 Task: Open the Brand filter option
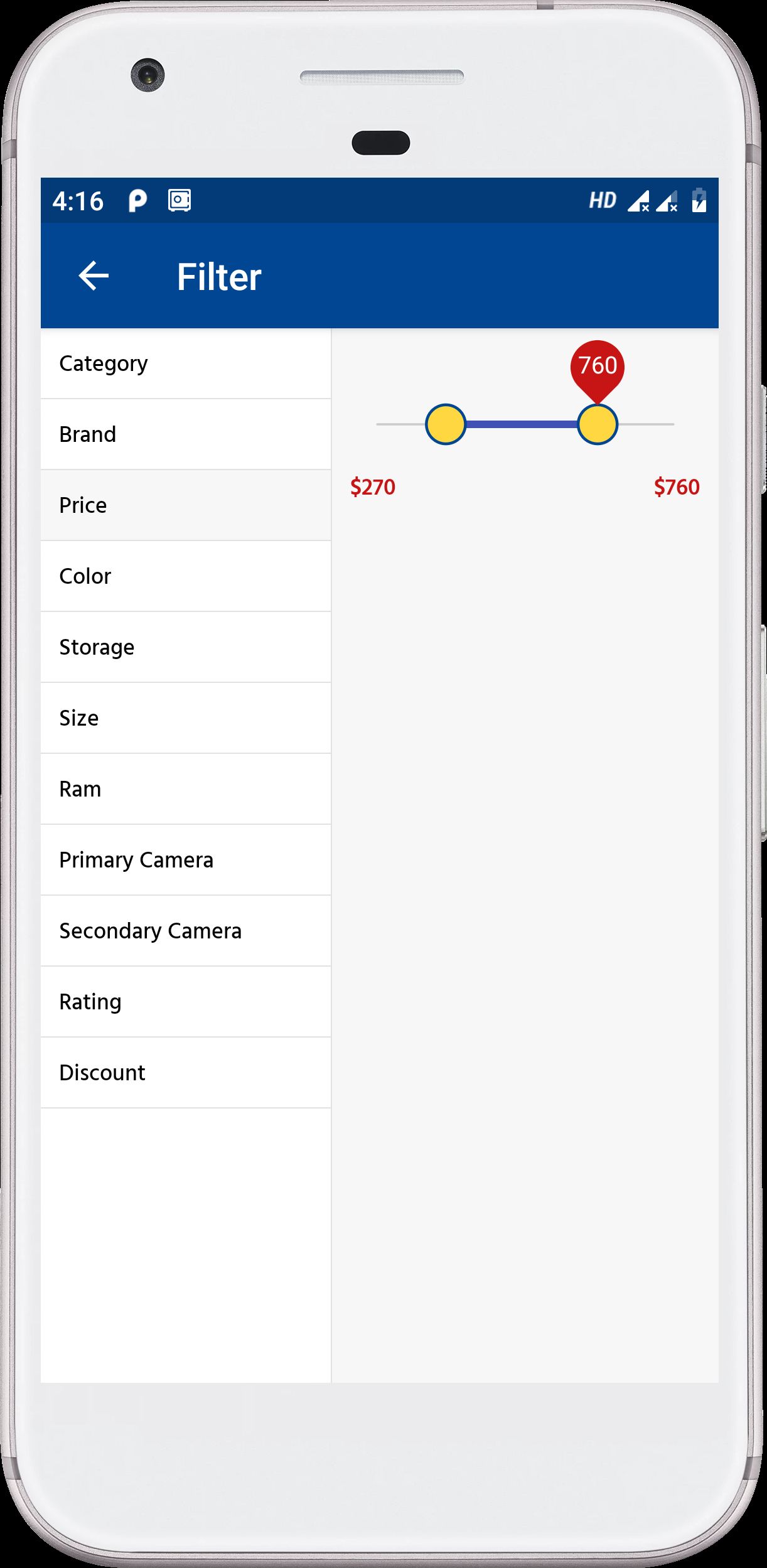(x=186, y=434)
